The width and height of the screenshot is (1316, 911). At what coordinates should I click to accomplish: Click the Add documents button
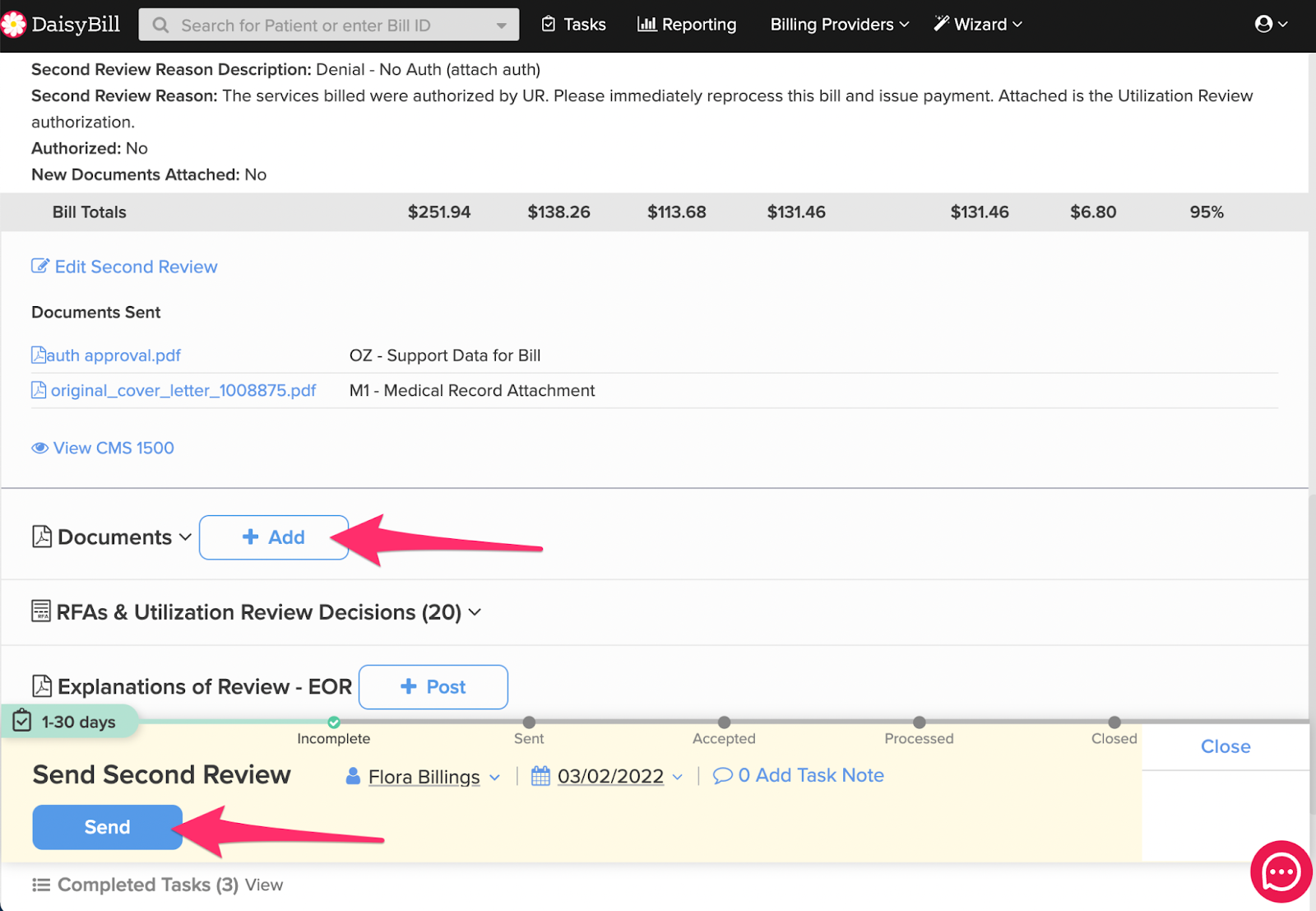pyautogui.click(x=274, y=537)
